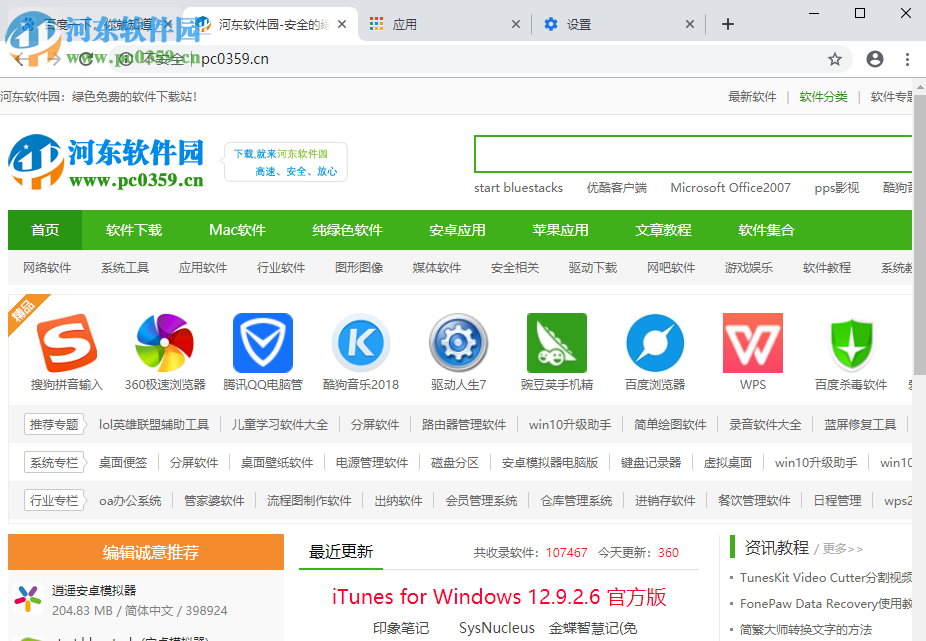Open the 路由器管理软件 topic

[464, 424]
